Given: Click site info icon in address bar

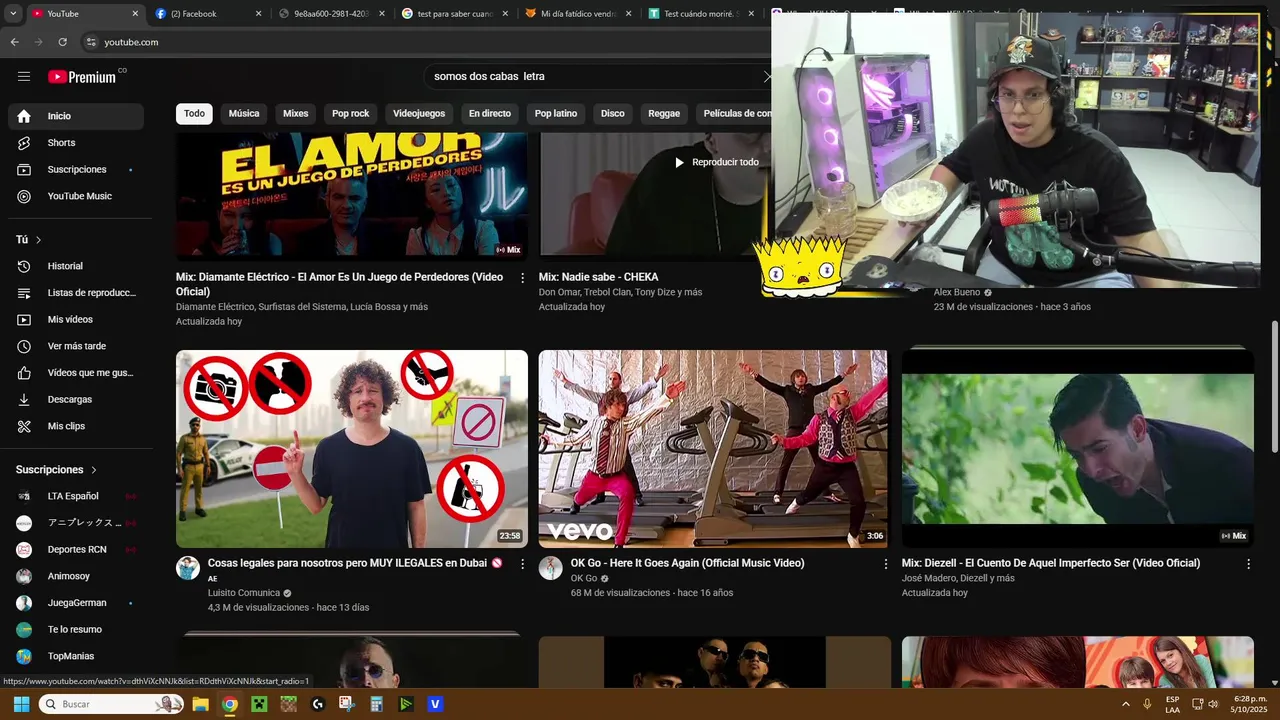Looking at the screenshot, I should click(91, 42).
